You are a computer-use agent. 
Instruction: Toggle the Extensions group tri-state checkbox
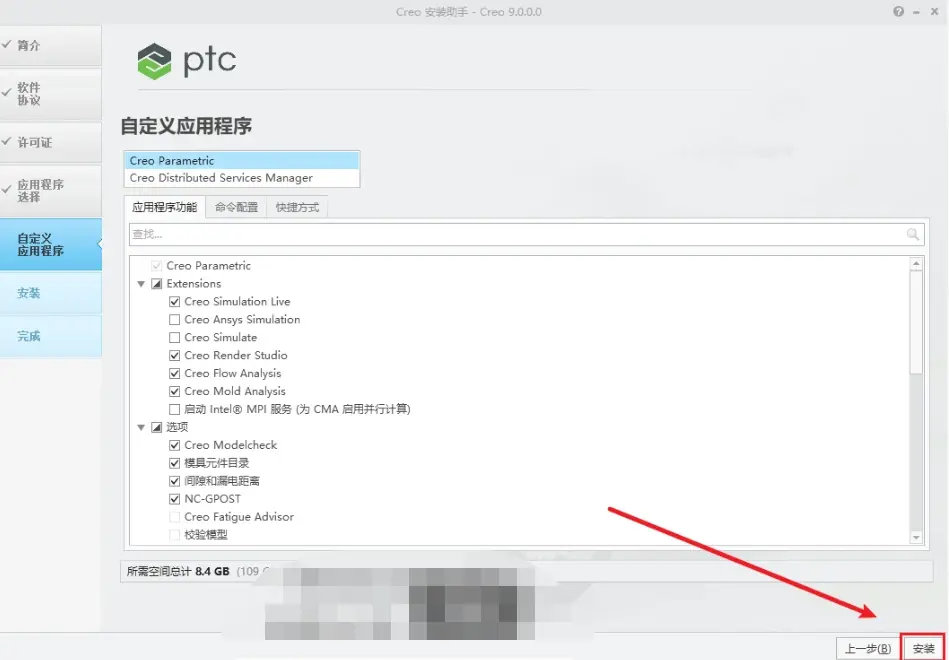(157, 283)
